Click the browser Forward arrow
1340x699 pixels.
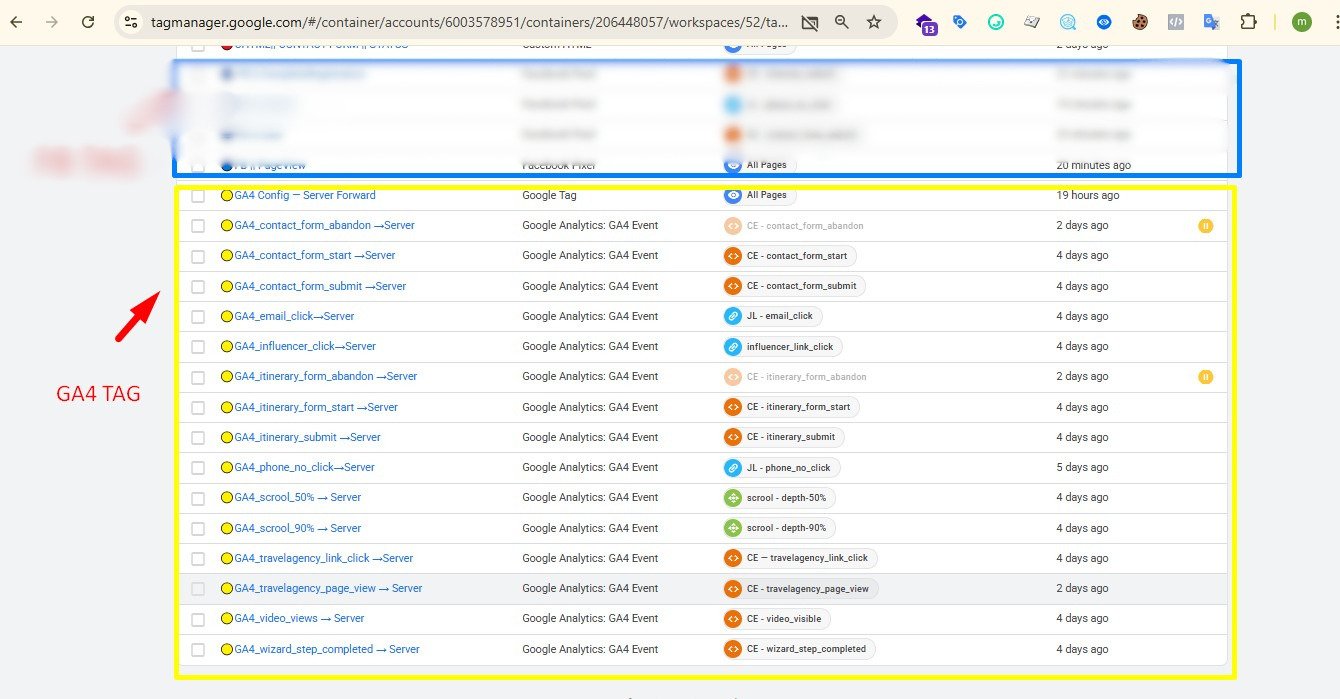(x=52, y=22)
